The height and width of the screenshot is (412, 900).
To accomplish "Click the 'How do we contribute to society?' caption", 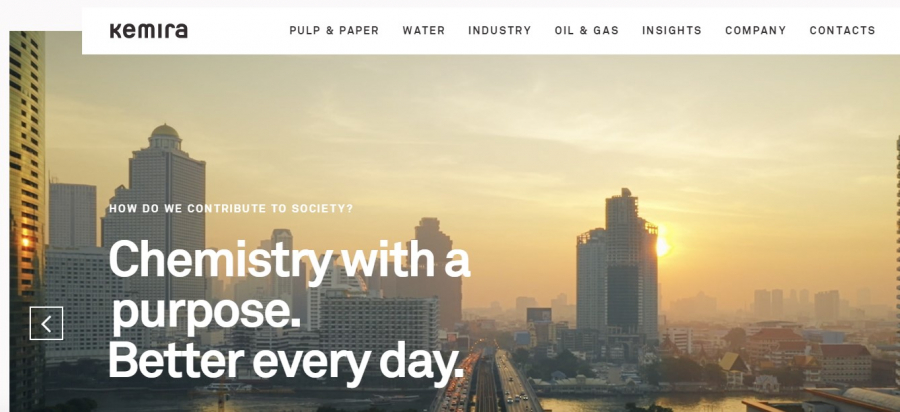I will [231, 208].
